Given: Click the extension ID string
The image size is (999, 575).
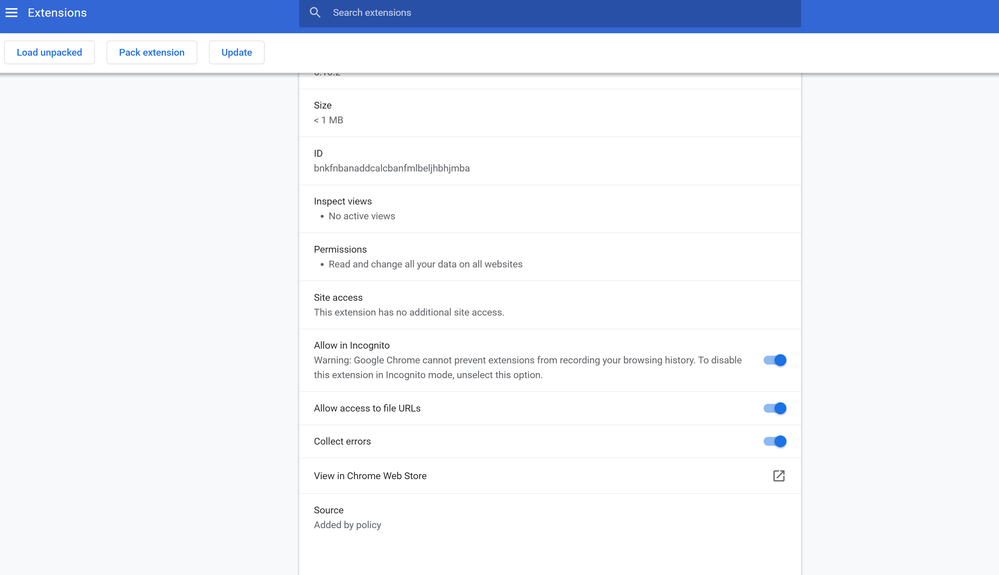Looking at the screenshot, I should 391,168.
